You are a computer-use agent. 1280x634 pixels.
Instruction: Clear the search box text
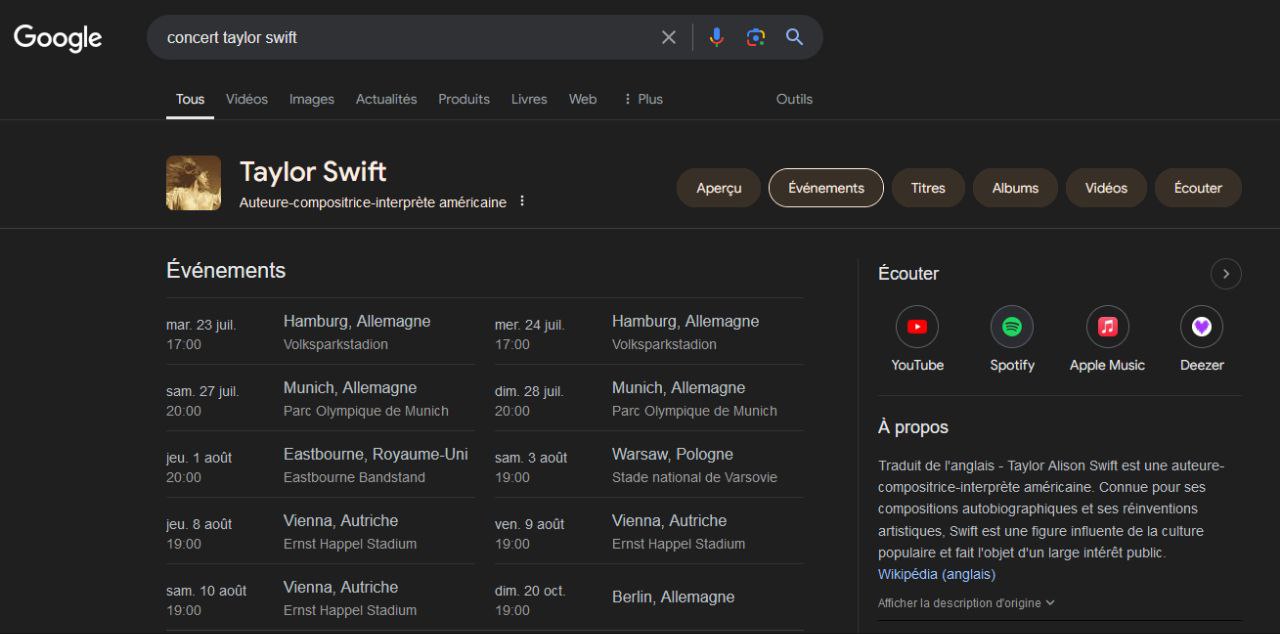pyautogui.click(x=668, y=37)
